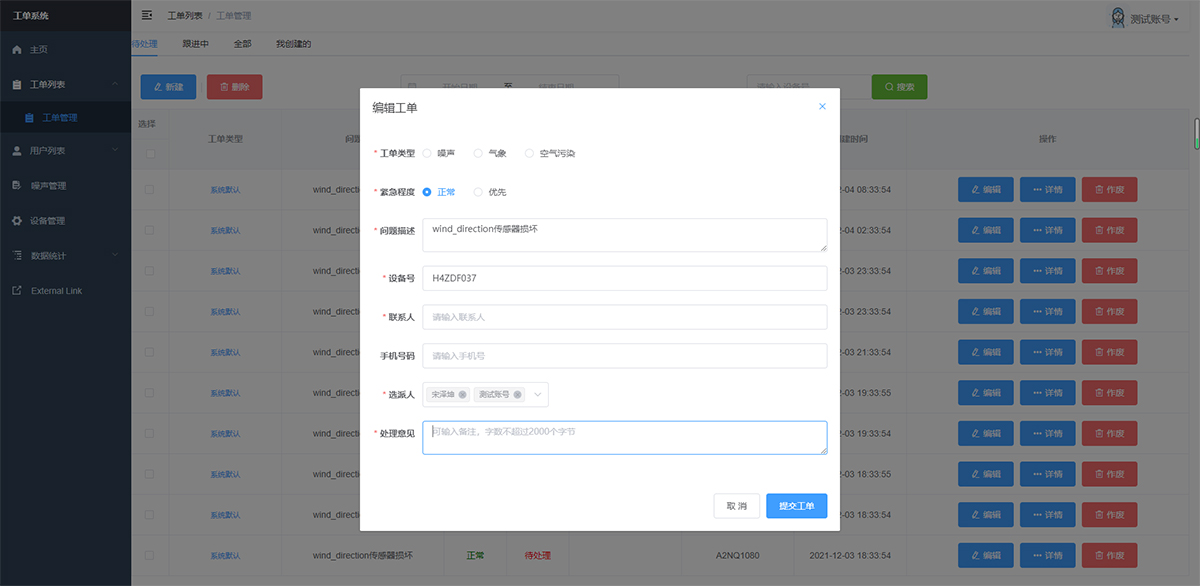1200x586 pixels.
Task: Click the hamburger menu collapse icon
Action: (x=148, y=15)
